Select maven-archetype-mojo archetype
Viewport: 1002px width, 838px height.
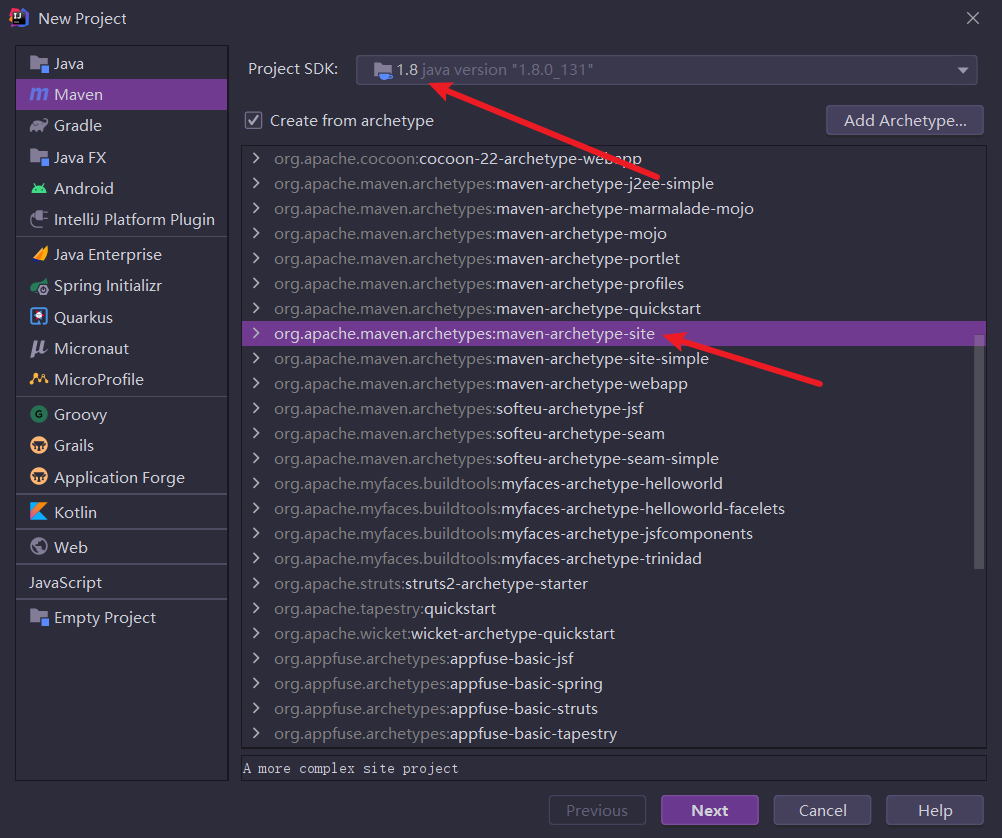click(x=613, y=233)
